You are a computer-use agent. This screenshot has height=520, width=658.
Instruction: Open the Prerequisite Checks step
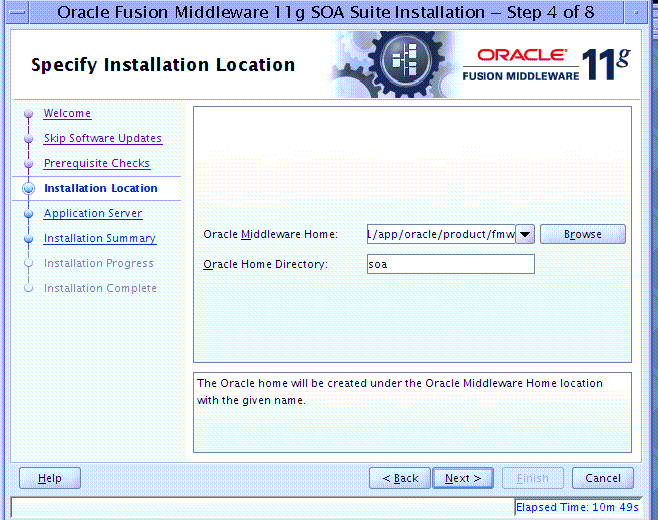point(97,163)
